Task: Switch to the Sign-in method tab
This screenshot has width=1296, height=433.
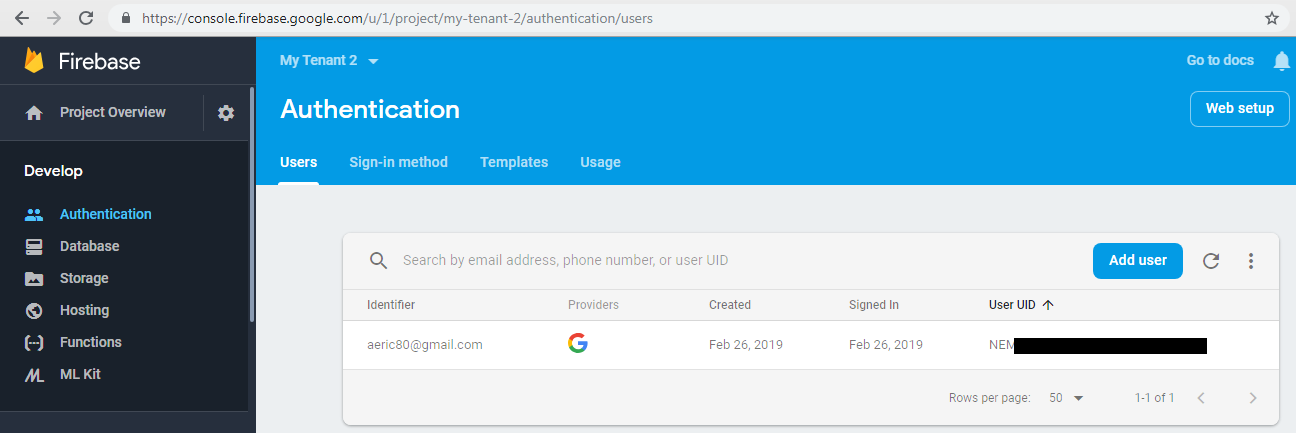Action: click(x=398, y=162)
